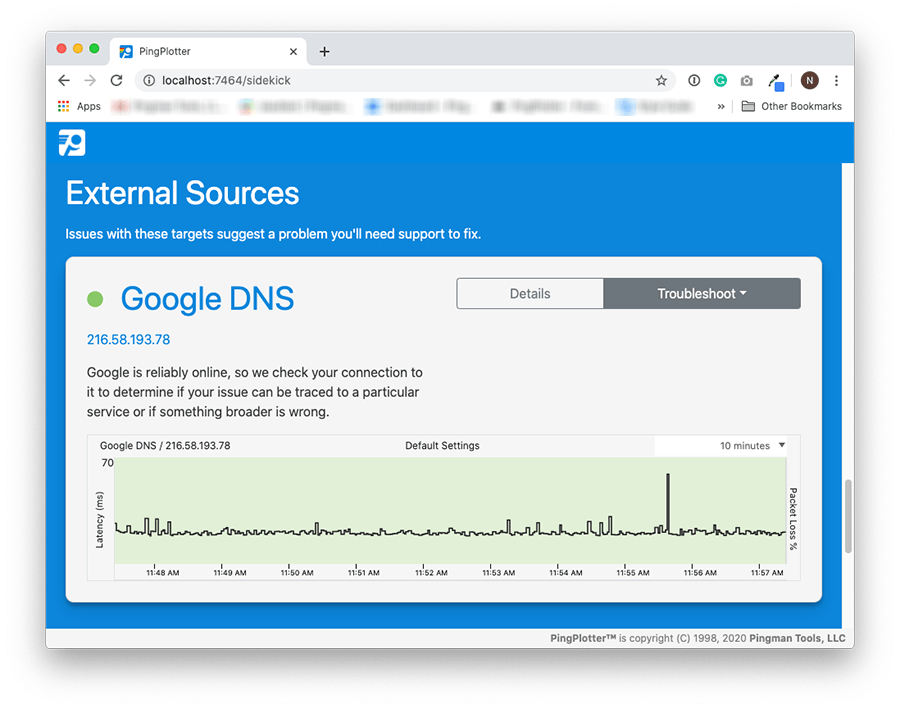
Task: Open the Chrome three-dot menu
Action: (x=836, y=80)
